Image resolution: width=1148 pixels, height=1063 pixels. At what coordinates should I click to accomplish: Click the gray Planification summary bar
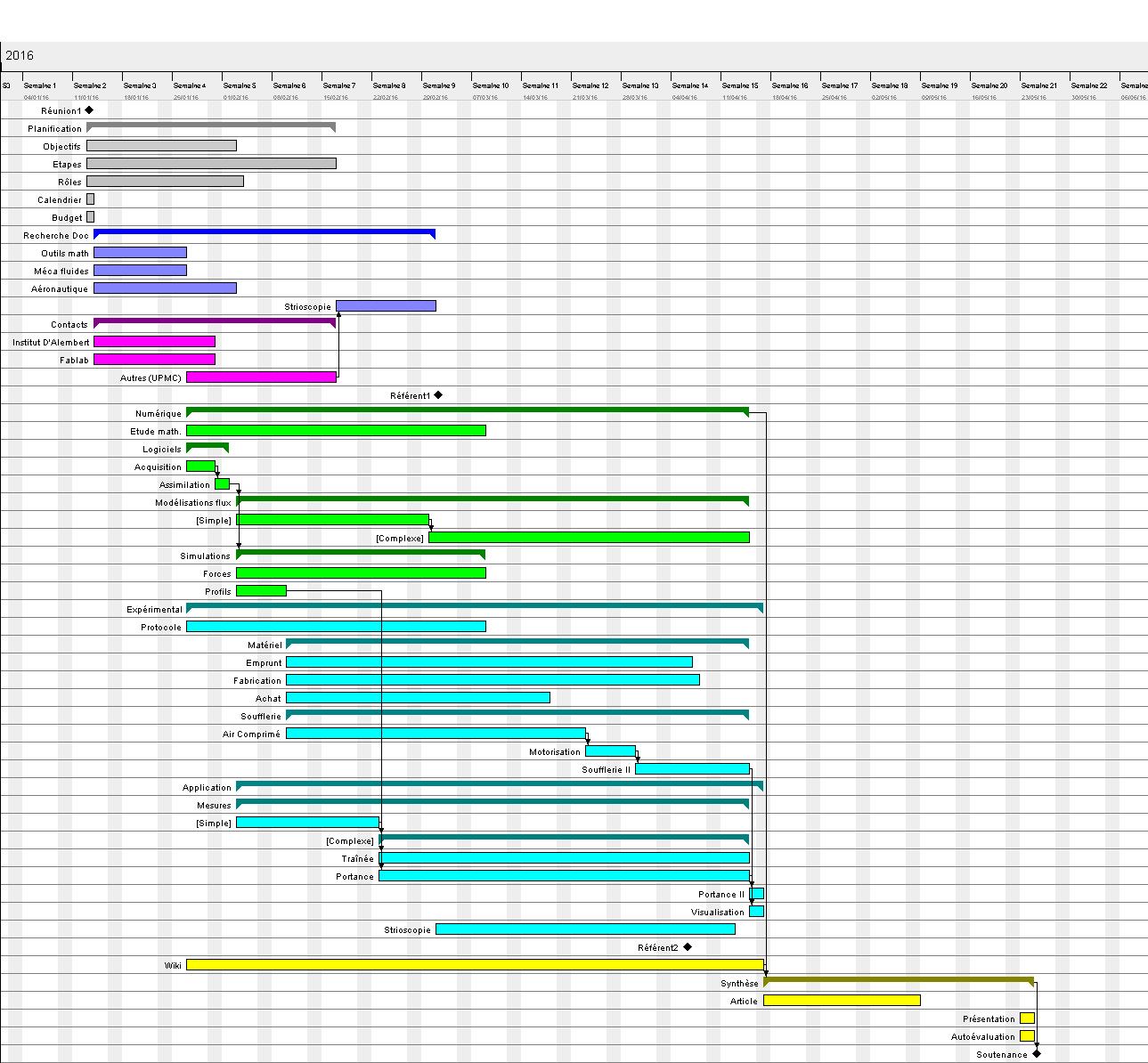pos(211,126)
